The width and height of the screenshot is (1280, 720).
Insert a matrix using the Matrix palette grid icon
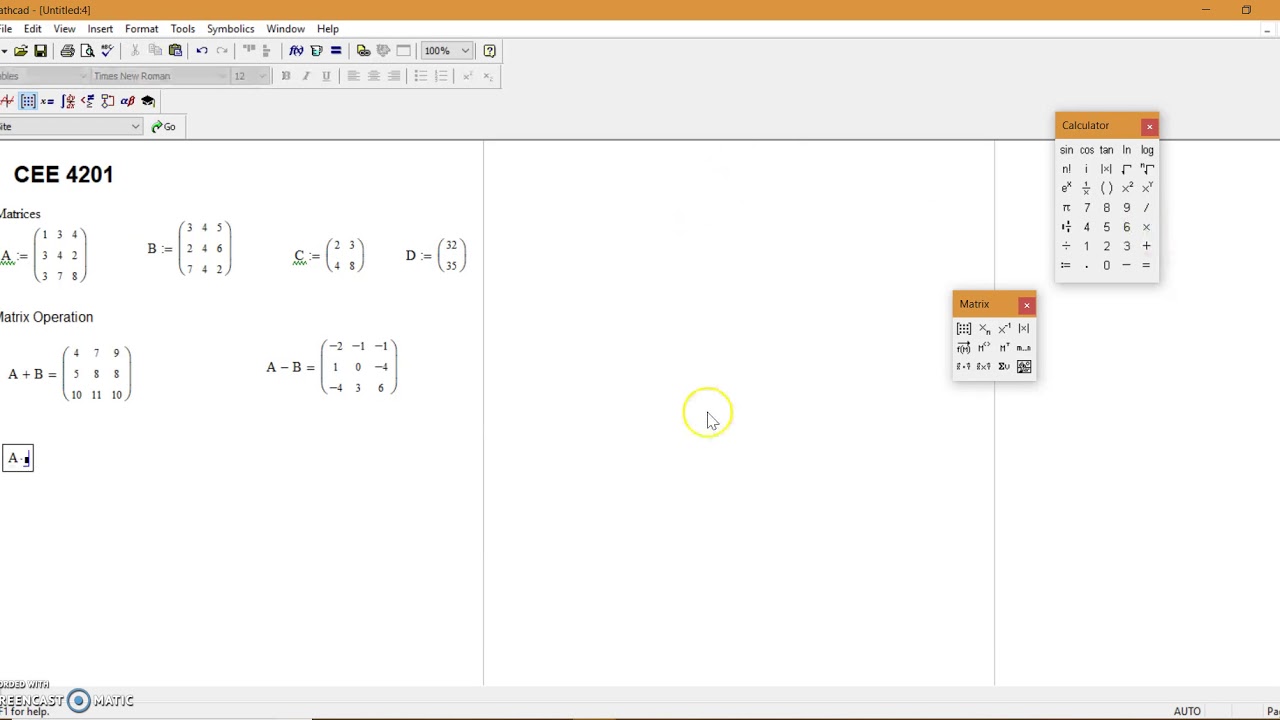964,329
